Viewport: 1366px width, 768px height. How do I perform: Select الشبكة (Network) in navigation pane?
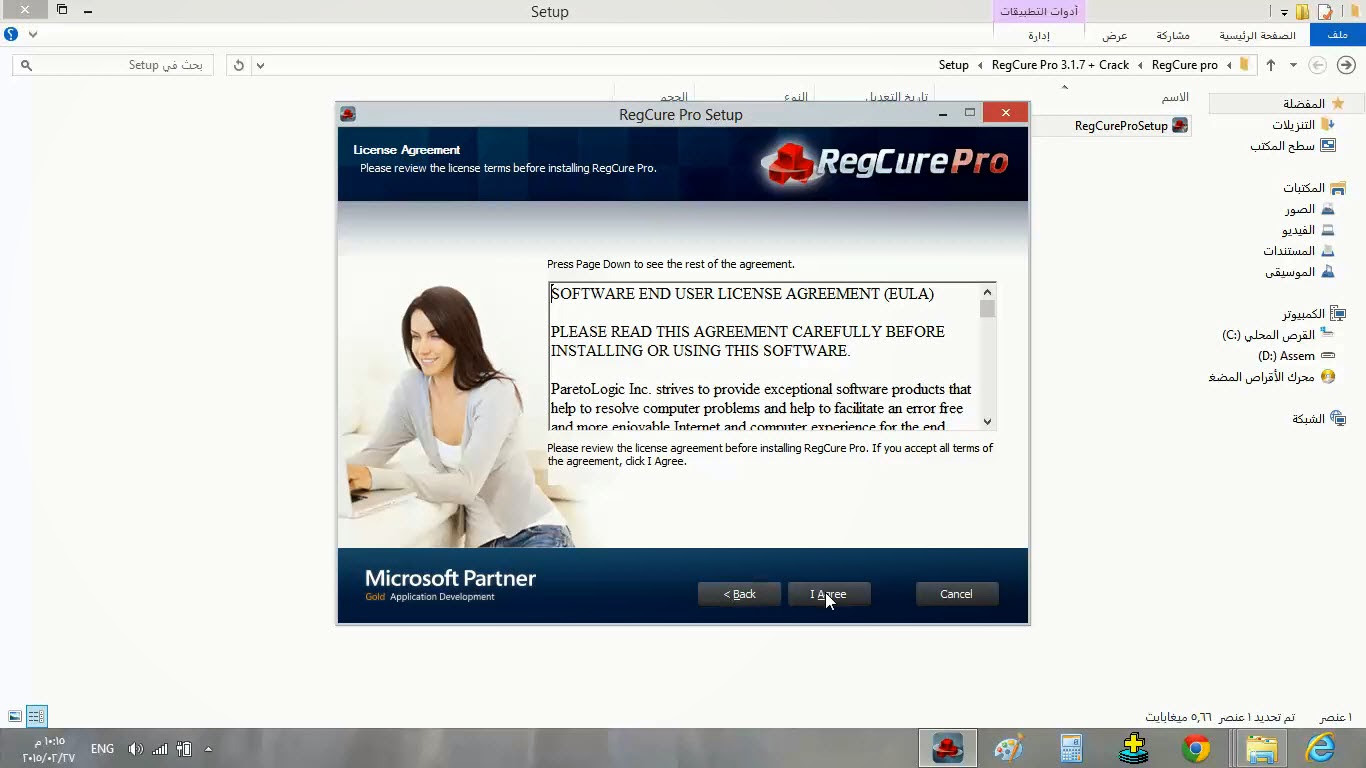(x=1319, y=419)
